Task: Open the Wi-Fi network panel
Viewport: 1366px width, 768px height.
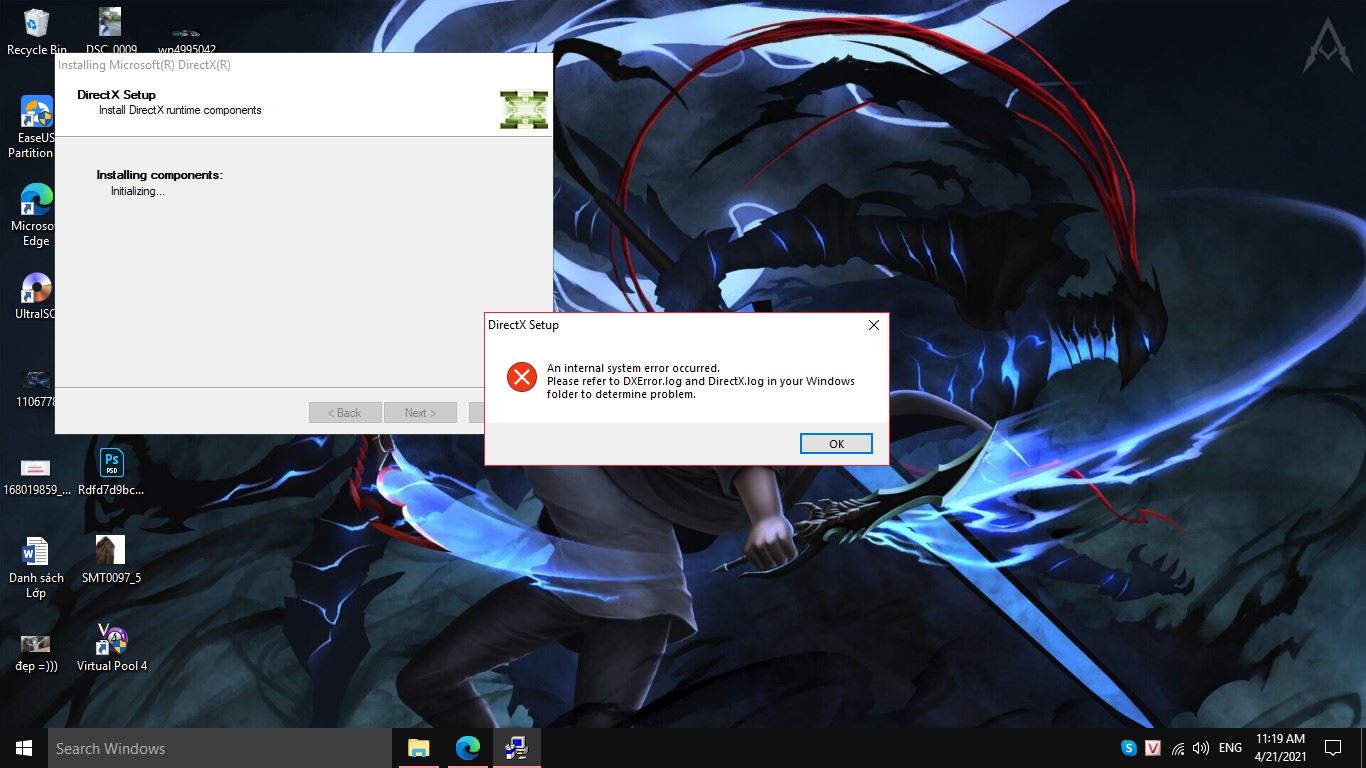Action: point(1179,747)
